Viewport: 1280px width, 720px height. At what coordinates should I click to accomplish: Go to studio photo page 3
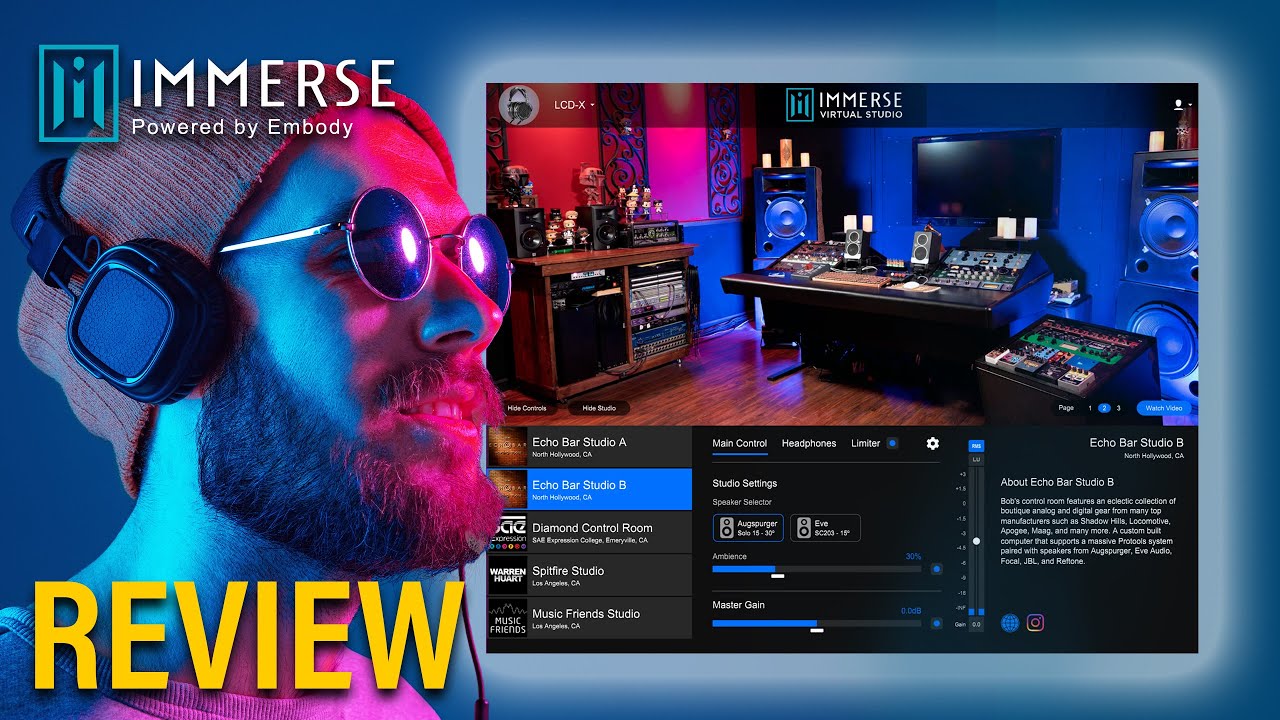[x=1118, y=408]
